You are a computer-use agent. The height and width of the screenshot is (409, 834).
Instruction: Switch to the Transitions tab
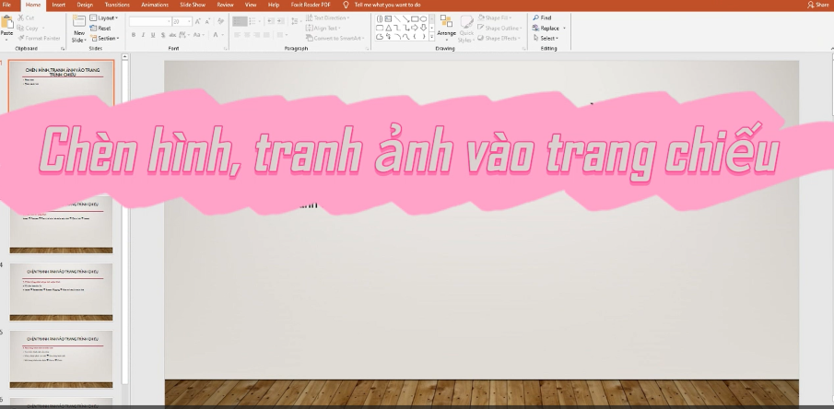(117, 5)
